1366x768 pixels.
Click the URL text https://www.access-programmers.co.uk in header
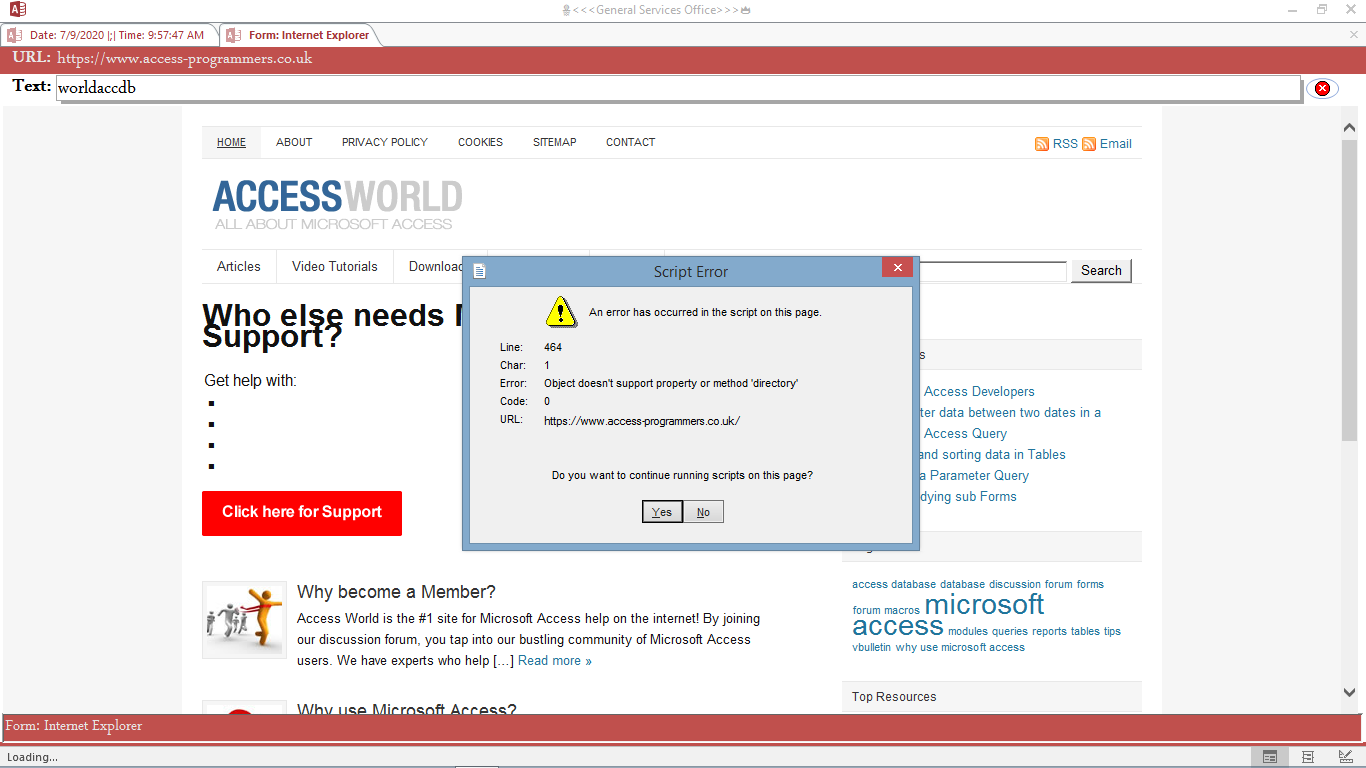pyautogui.click(x=184, y=58)
